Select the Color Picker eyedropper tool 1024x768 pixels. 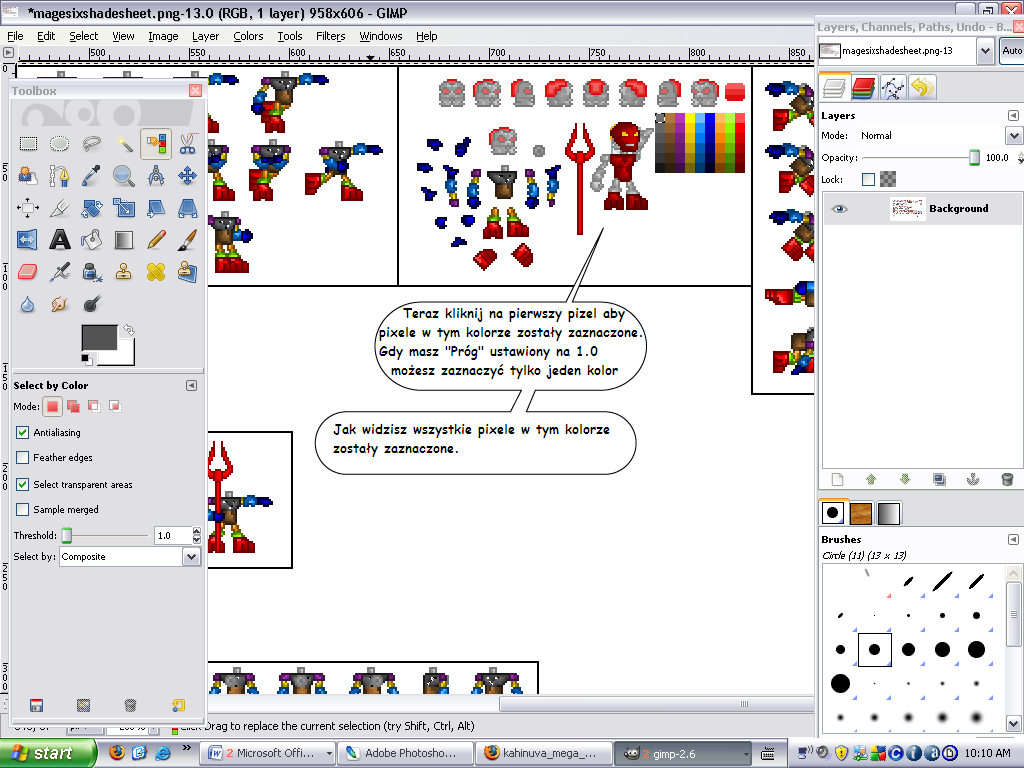click(x=91, y=175)
